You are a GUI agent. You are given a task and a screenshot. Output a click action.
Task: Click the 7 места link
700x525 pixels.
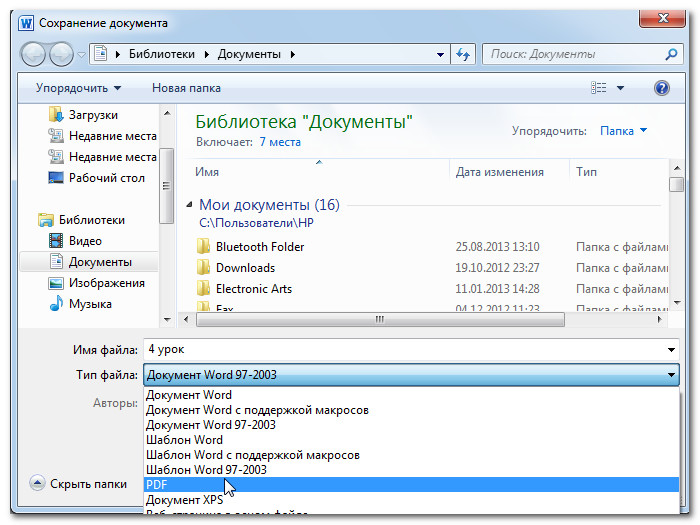[x=280, y=142]
